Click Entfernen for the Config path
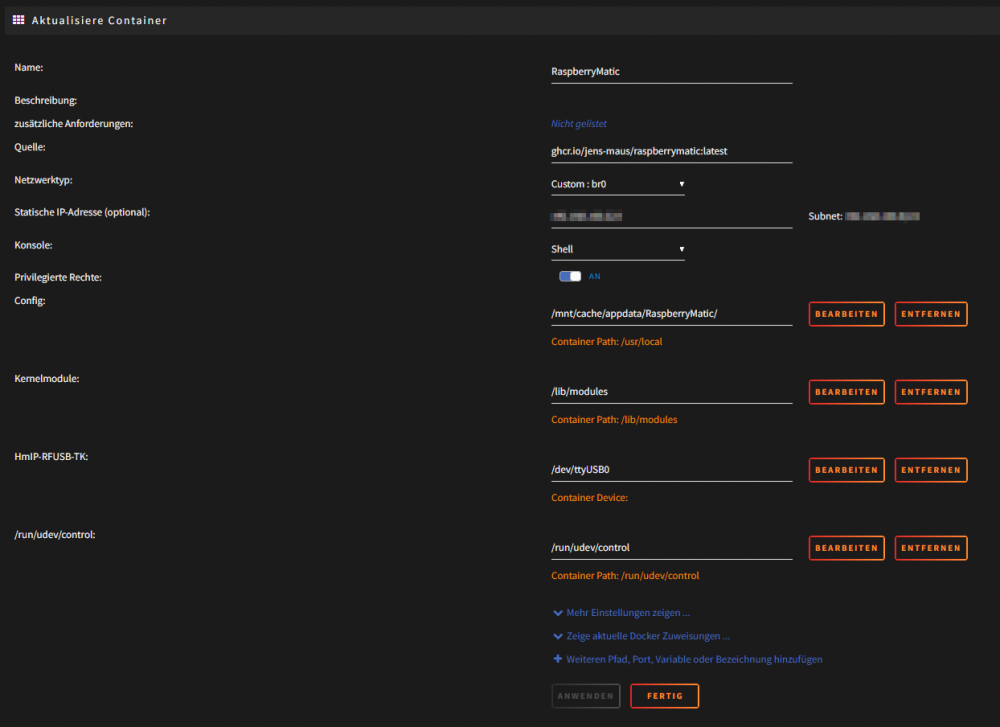Viewport: 1000px width, 727px height. (x=930, y=314)
